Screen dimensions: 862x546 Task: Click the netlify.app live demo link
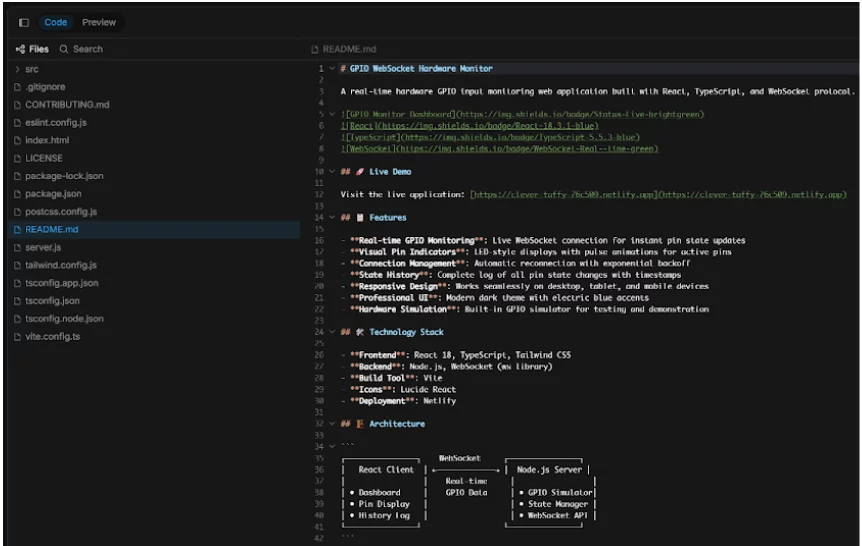click(x=658, y=195)
